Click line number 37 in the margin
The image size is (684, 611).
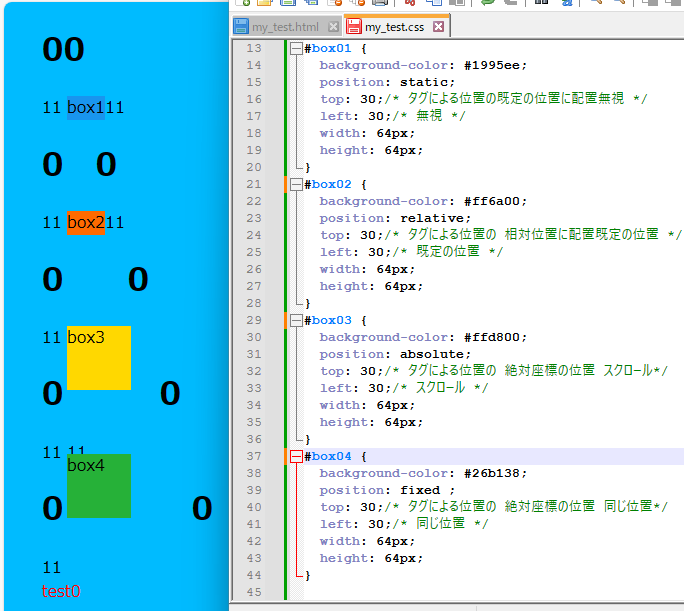(x=254, y=456)
